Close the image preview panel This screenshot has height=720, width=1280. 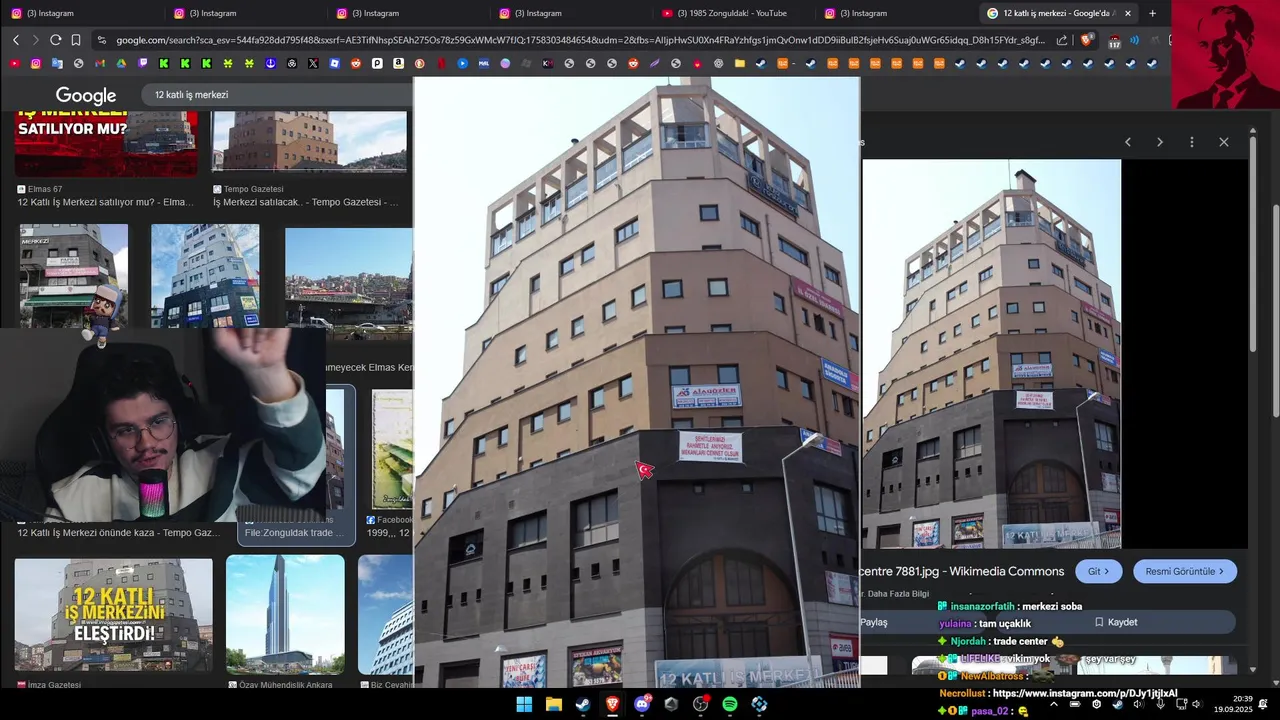1223,142
